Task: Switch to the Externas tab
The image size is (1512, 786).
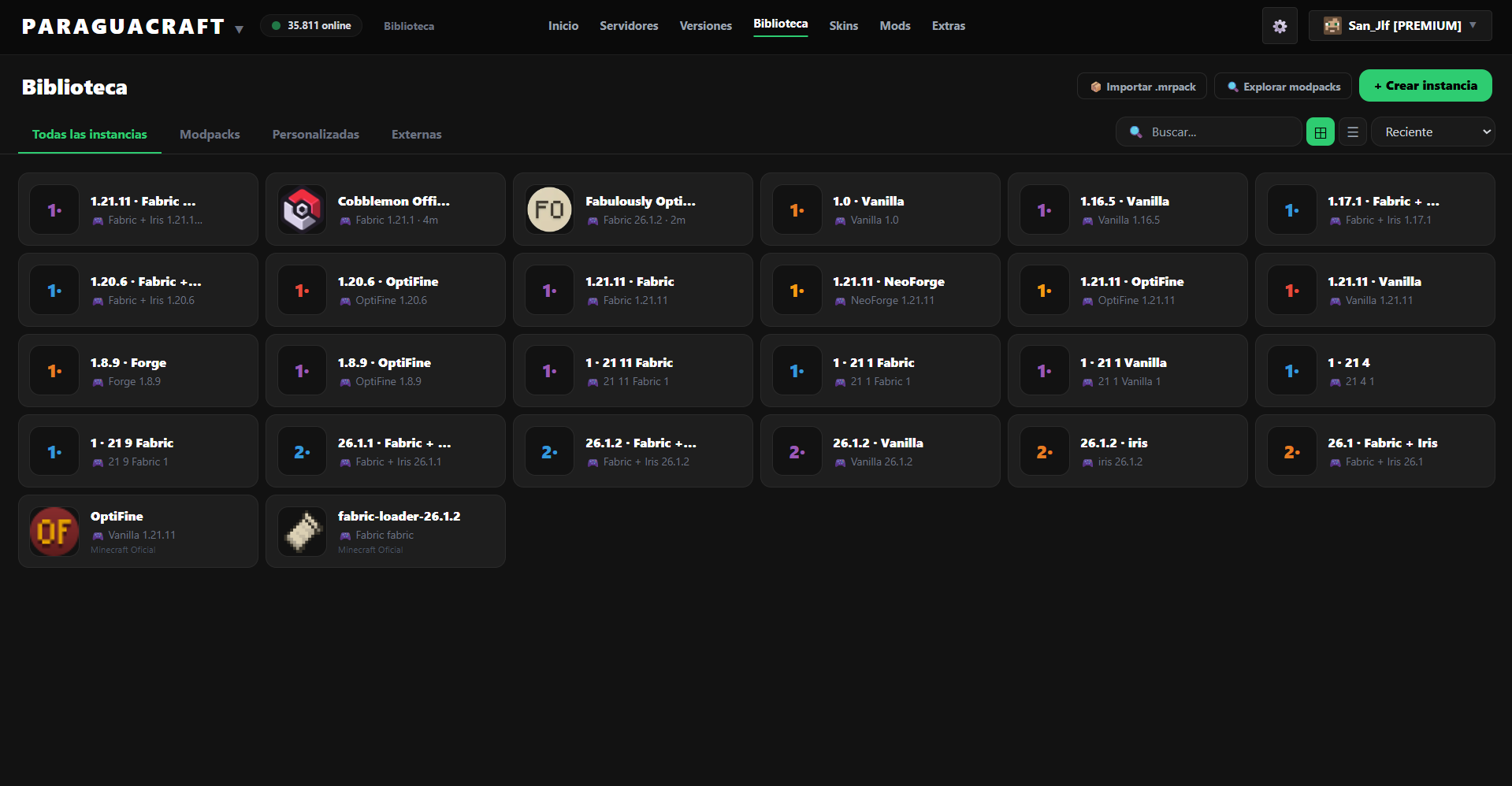Action: [x=417, y=135]
